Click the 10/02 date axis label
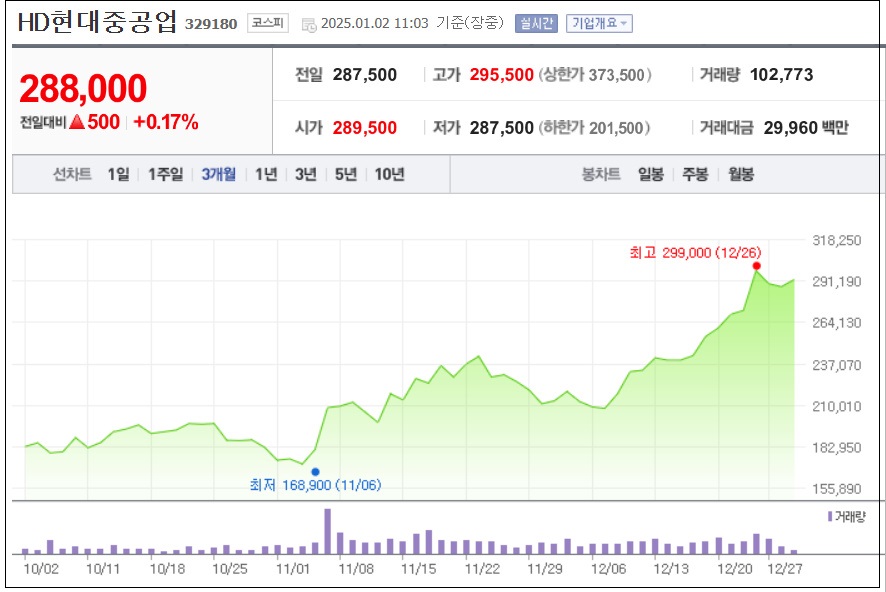This screenshot has height=592, width=886. [x=41, y=568]
